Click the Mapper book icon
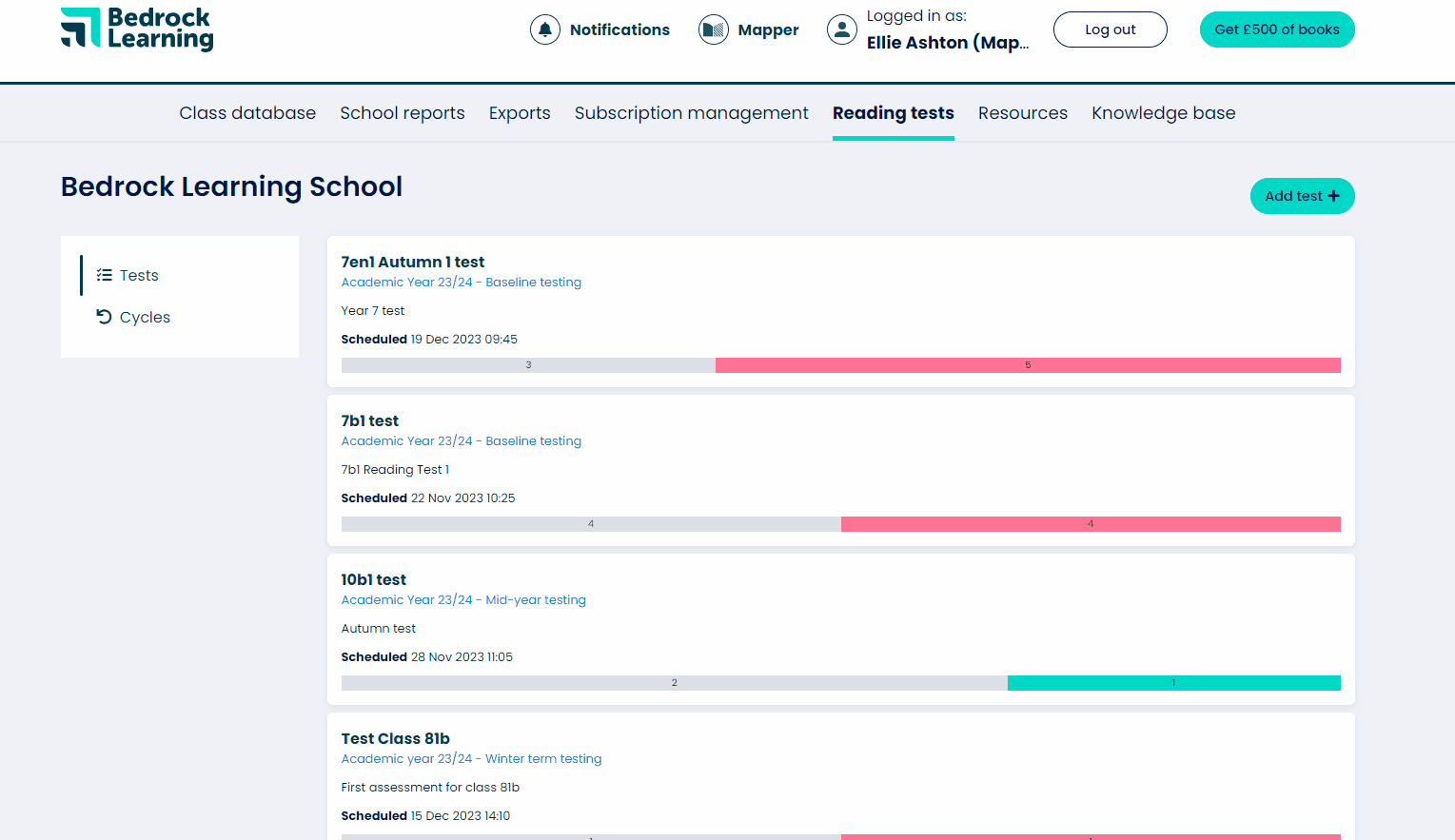 [714, 29]
